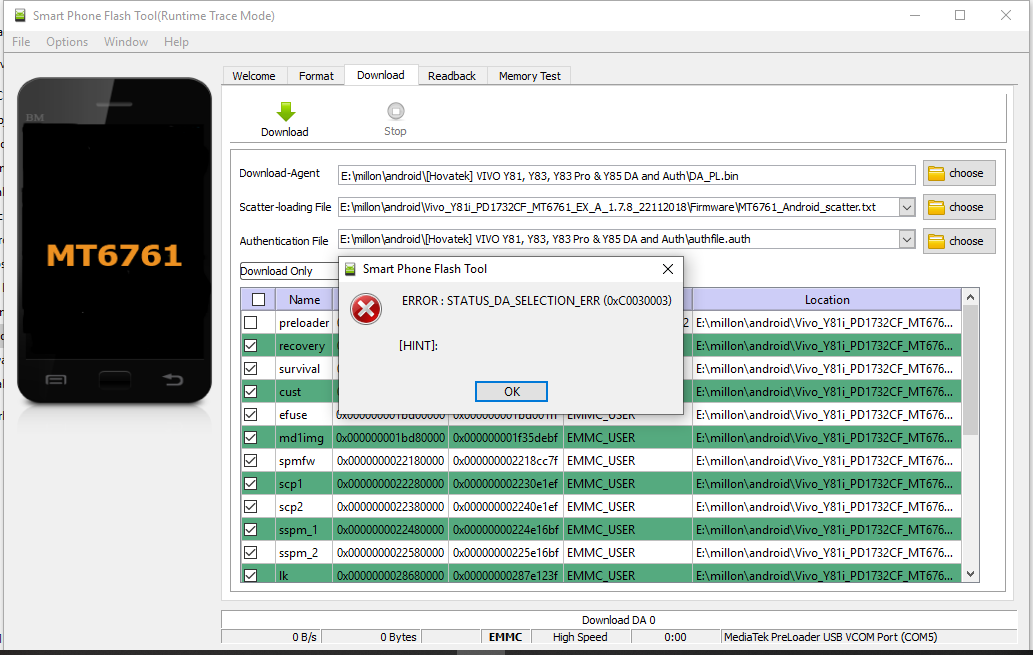Click the Download DA 0 progress bar
This screenshot has width=1033, height=655.
619,619
